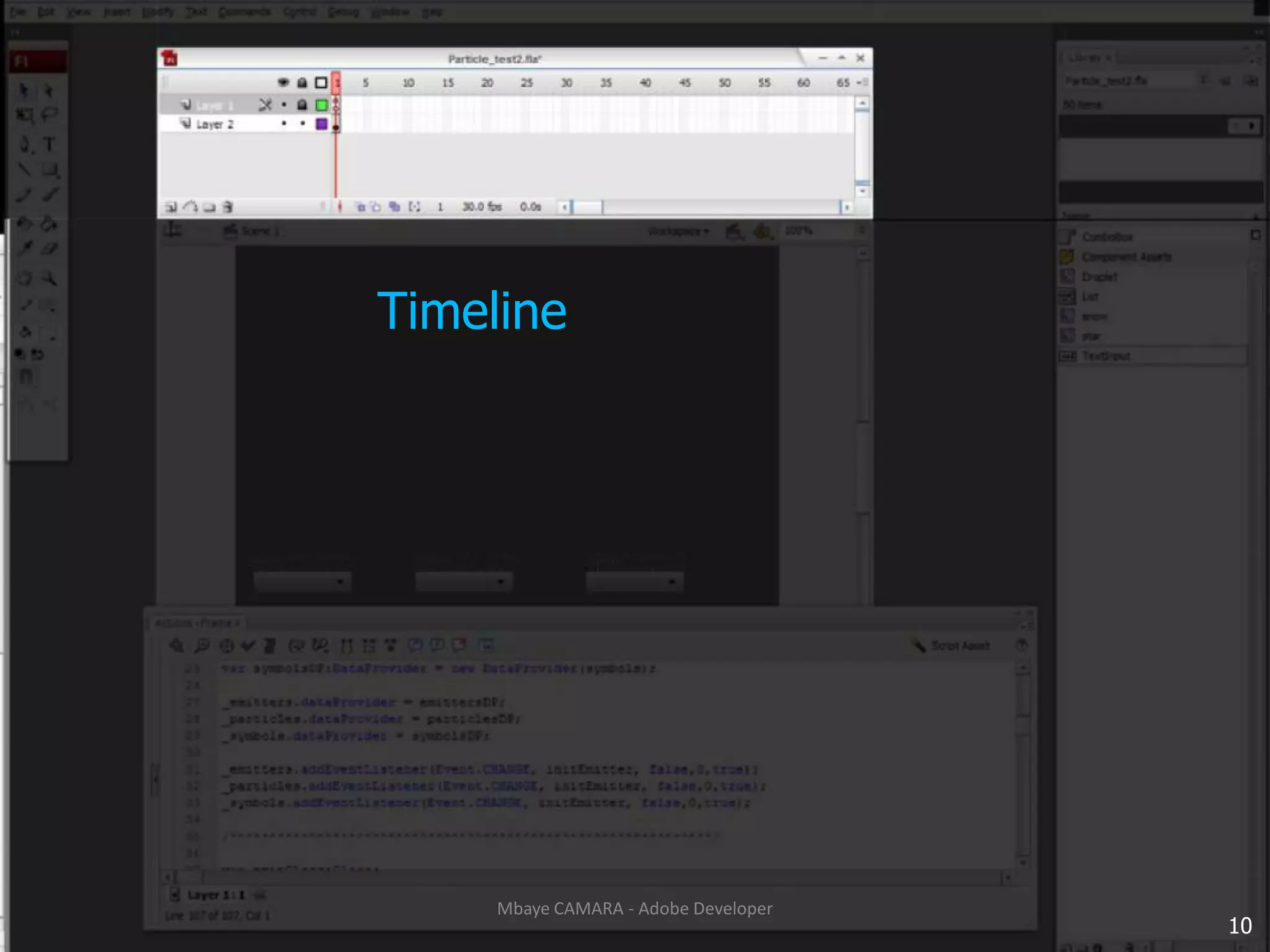Select the Hand tool
The image size is (1270, 952).
click(24, 278)
